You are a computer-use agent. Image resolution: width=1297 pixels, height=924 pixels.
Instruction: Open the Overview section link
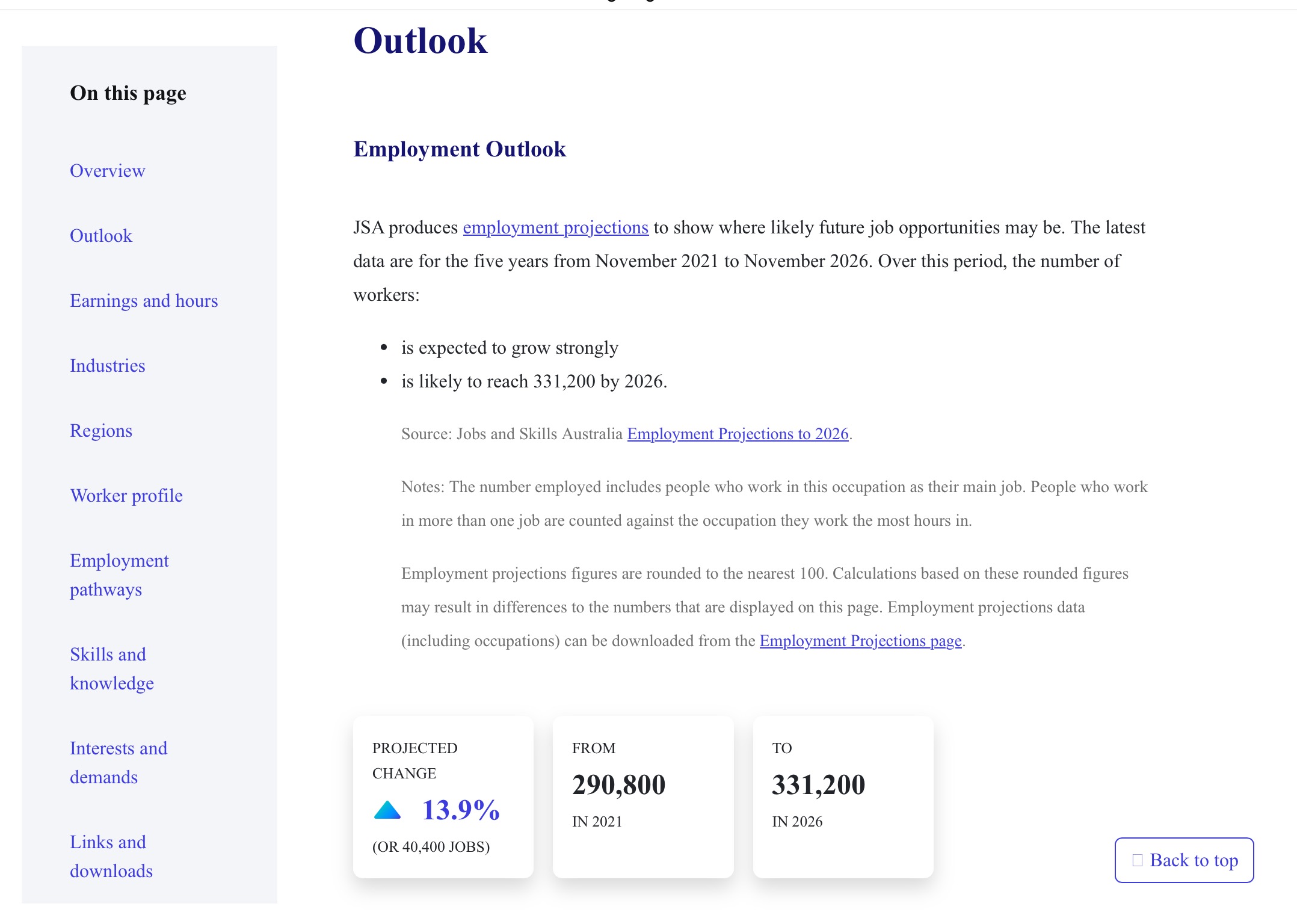point(107,171)
